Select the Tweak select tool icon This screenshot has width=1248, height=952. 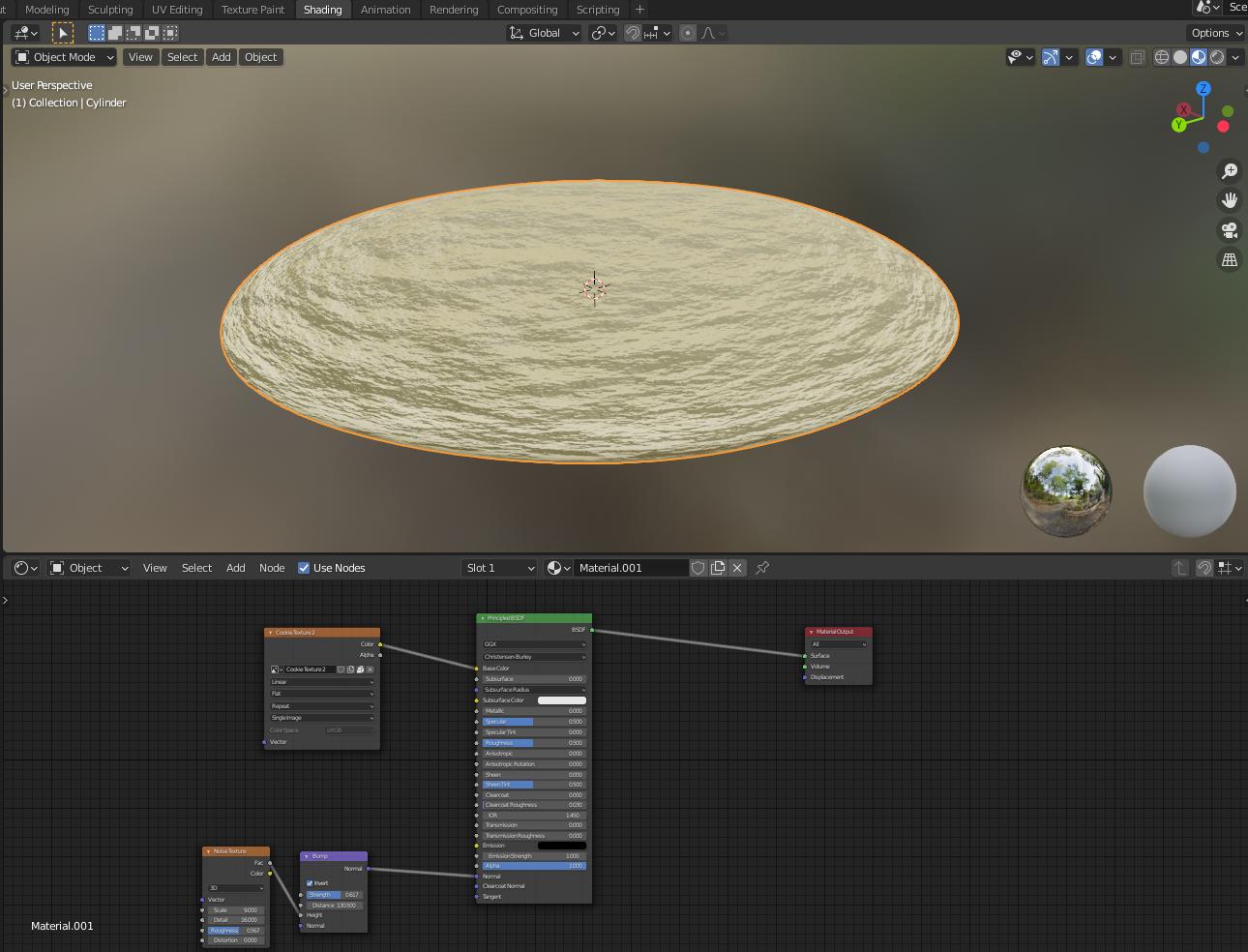62,33
